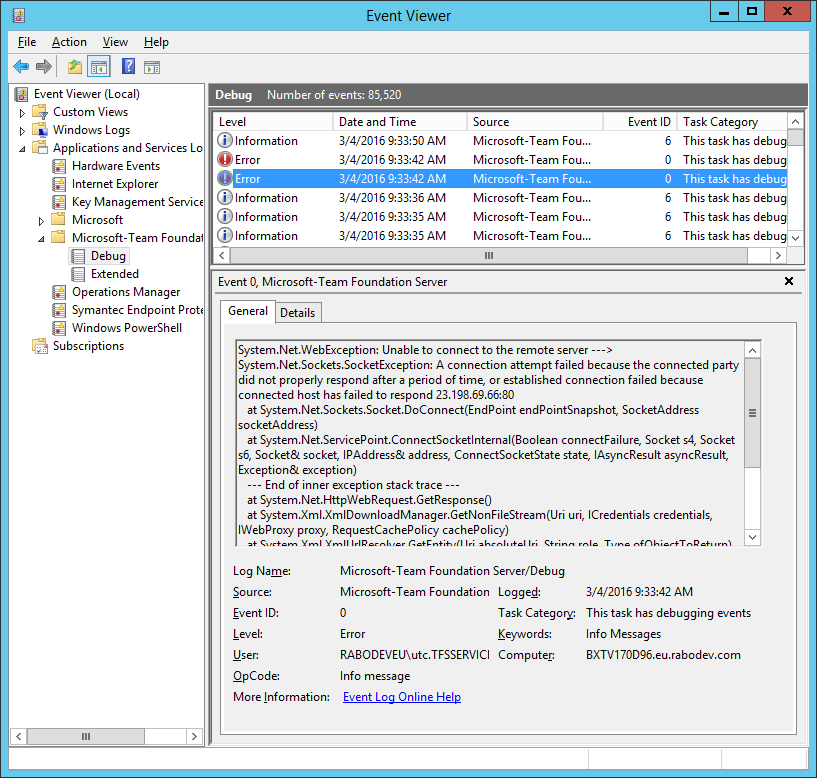Click the Subscriptions folder icon
Image resolution: width=817 pixels, height=778 pixels.
tap(40, 346)
